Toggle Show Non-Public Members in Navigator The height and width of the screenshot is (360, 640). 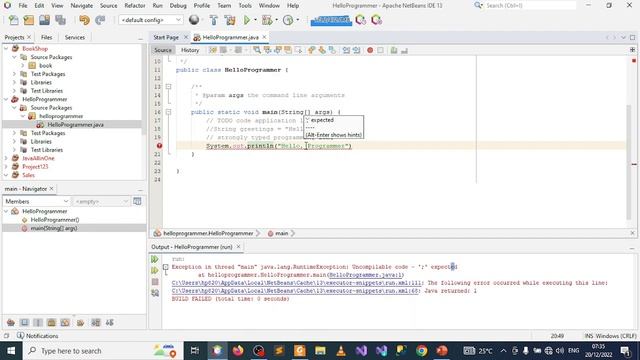[51, 322]
